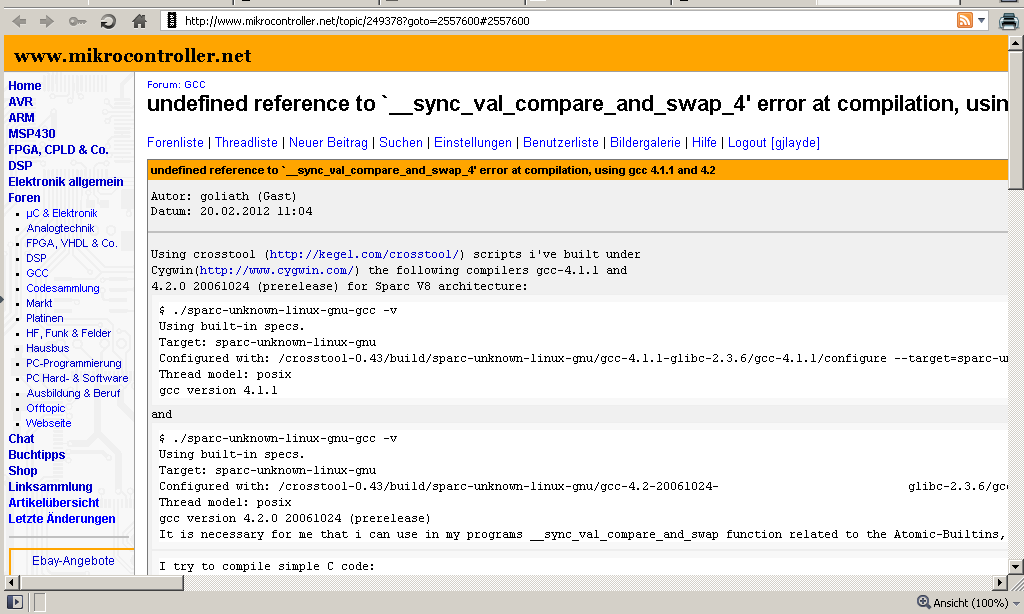The image size is (1024, 614).
Task: Follow the Forum: GCC breadcrumb link
Action: (x=176, y=85)
